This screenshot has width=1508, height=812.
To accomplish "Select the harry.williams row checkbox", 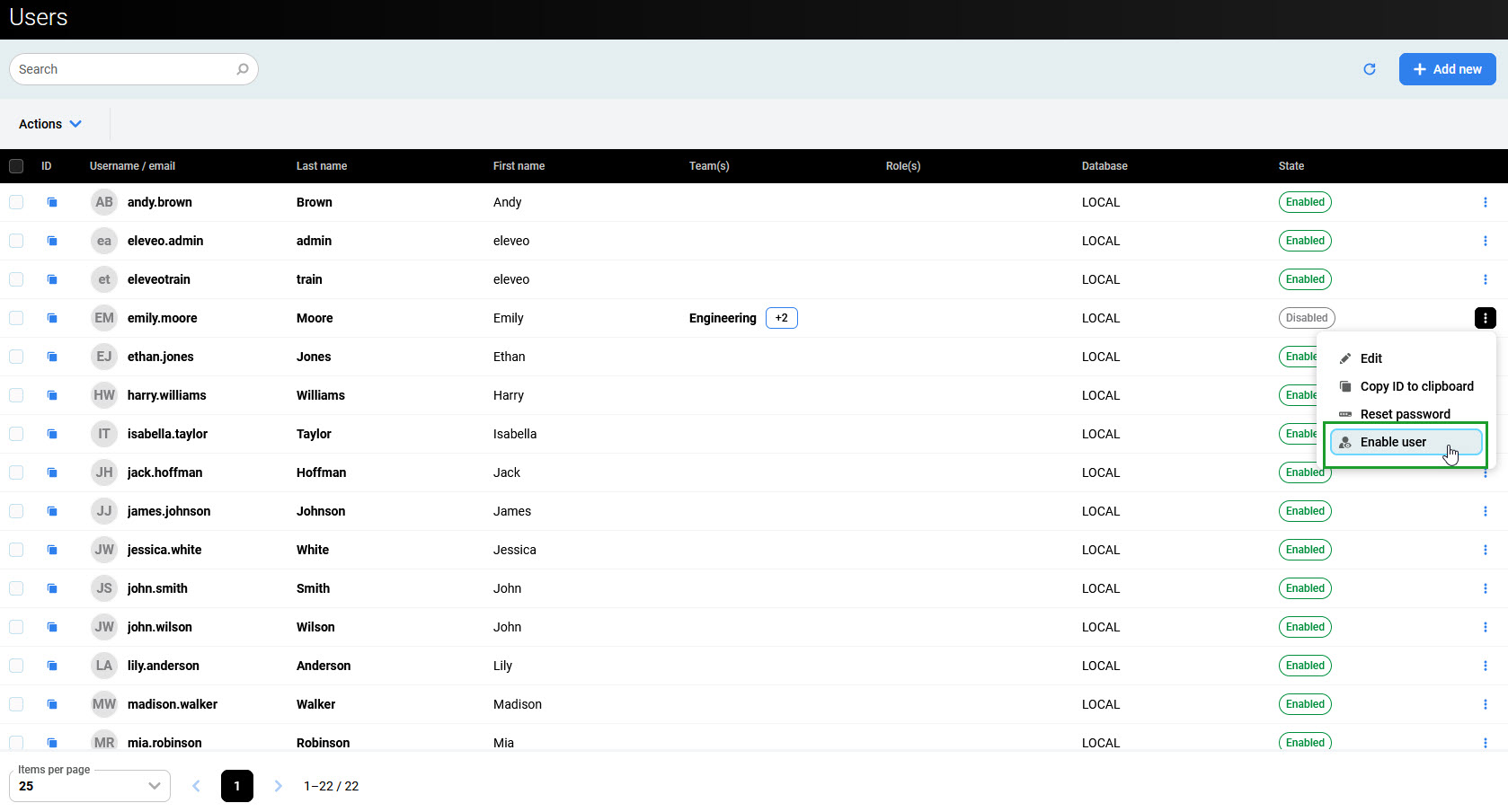I will (16, 395).
